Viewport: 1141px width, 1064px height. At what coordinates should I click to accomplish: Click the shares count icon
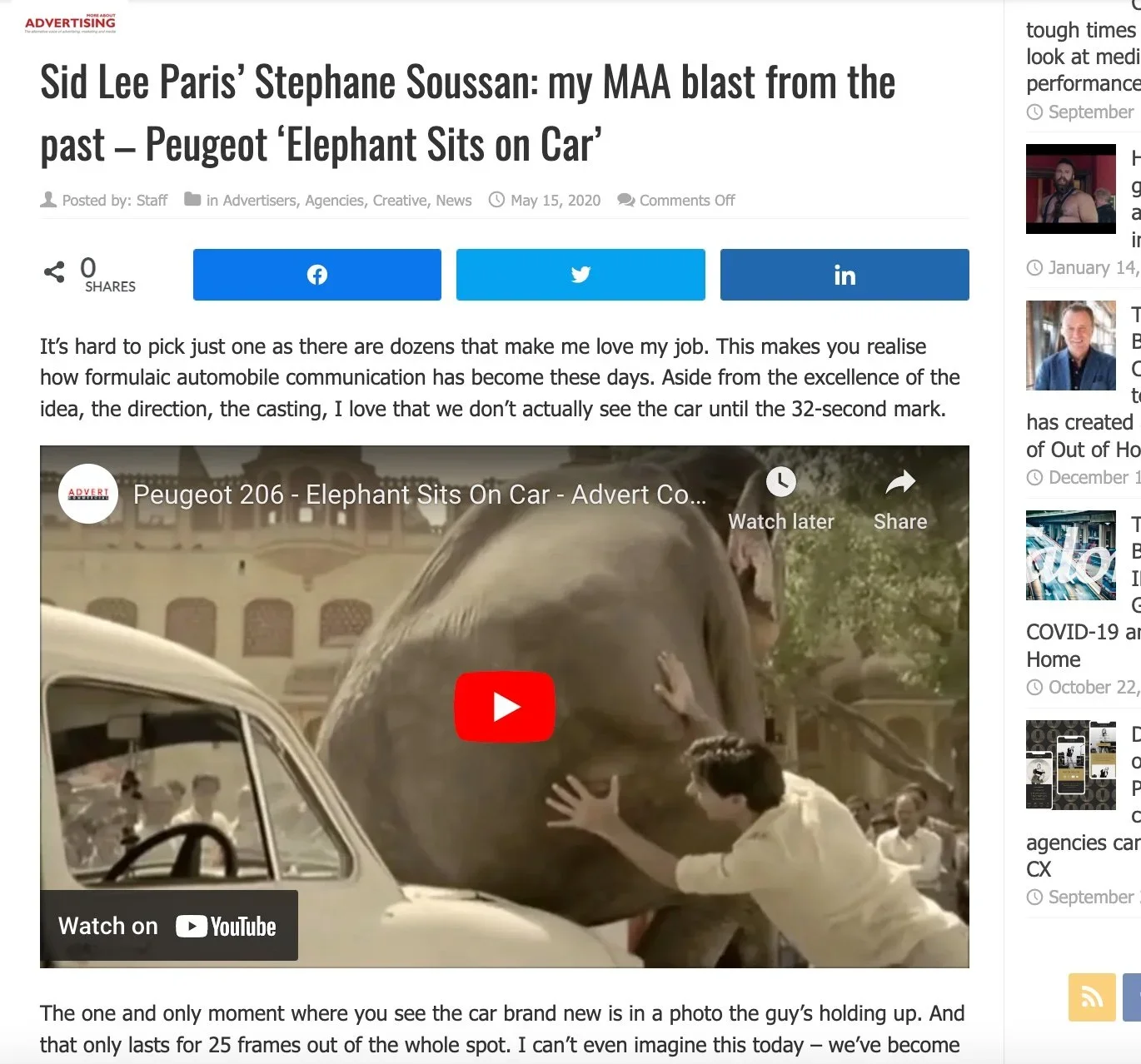(x=54, y=271)
